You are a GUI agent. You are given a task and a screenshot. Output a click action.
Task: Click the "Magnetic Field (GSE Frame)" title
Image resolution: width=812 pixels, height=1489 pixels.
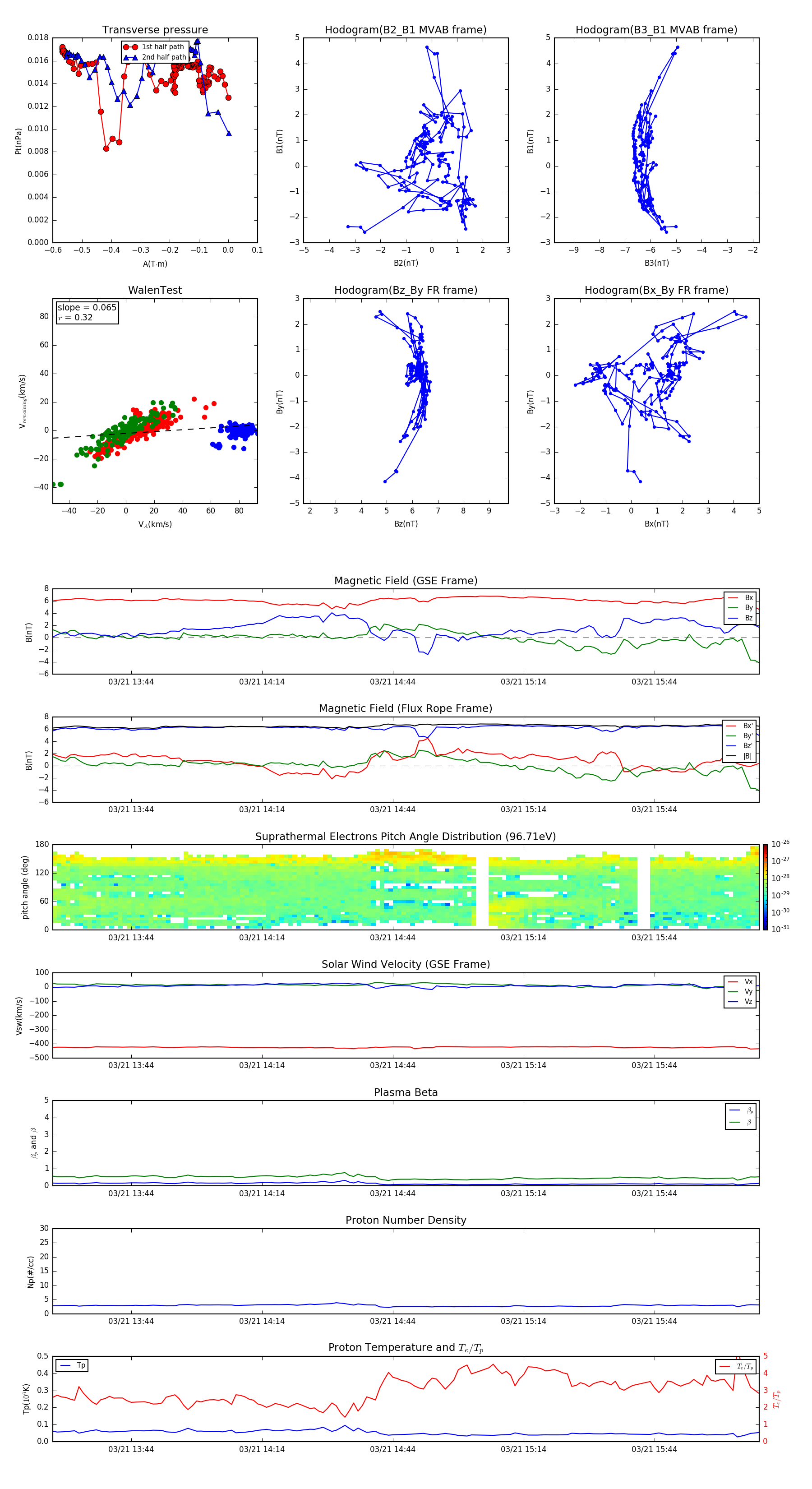(x=406, y=581)
